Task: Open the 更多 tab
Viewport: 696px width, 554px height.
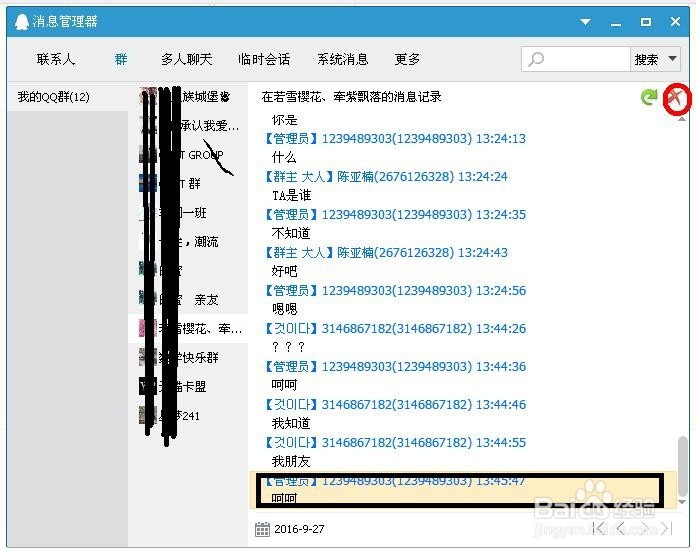Action: [407, 59]
